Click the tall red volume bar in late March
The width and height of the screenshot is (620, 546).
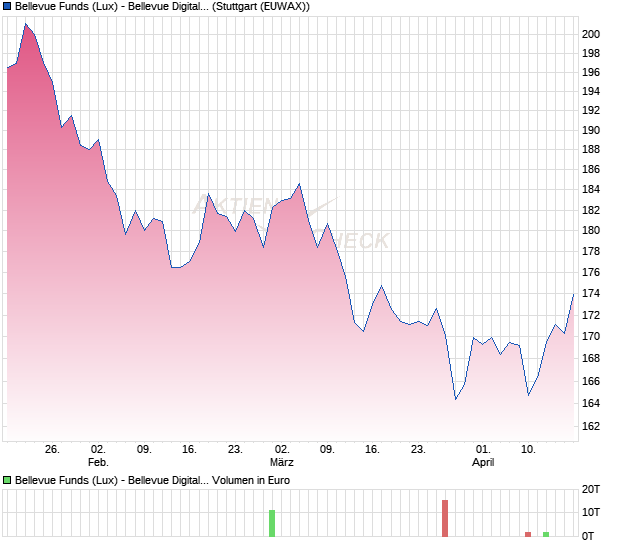[x=445, y=518]
